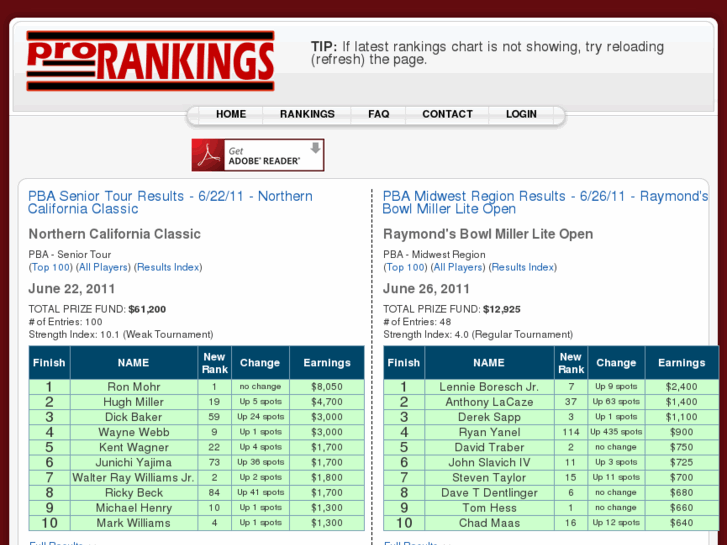The image size is (727, 545).
Task: Click the $2,400 earnings cell
Action: click(x=682, y=387)
